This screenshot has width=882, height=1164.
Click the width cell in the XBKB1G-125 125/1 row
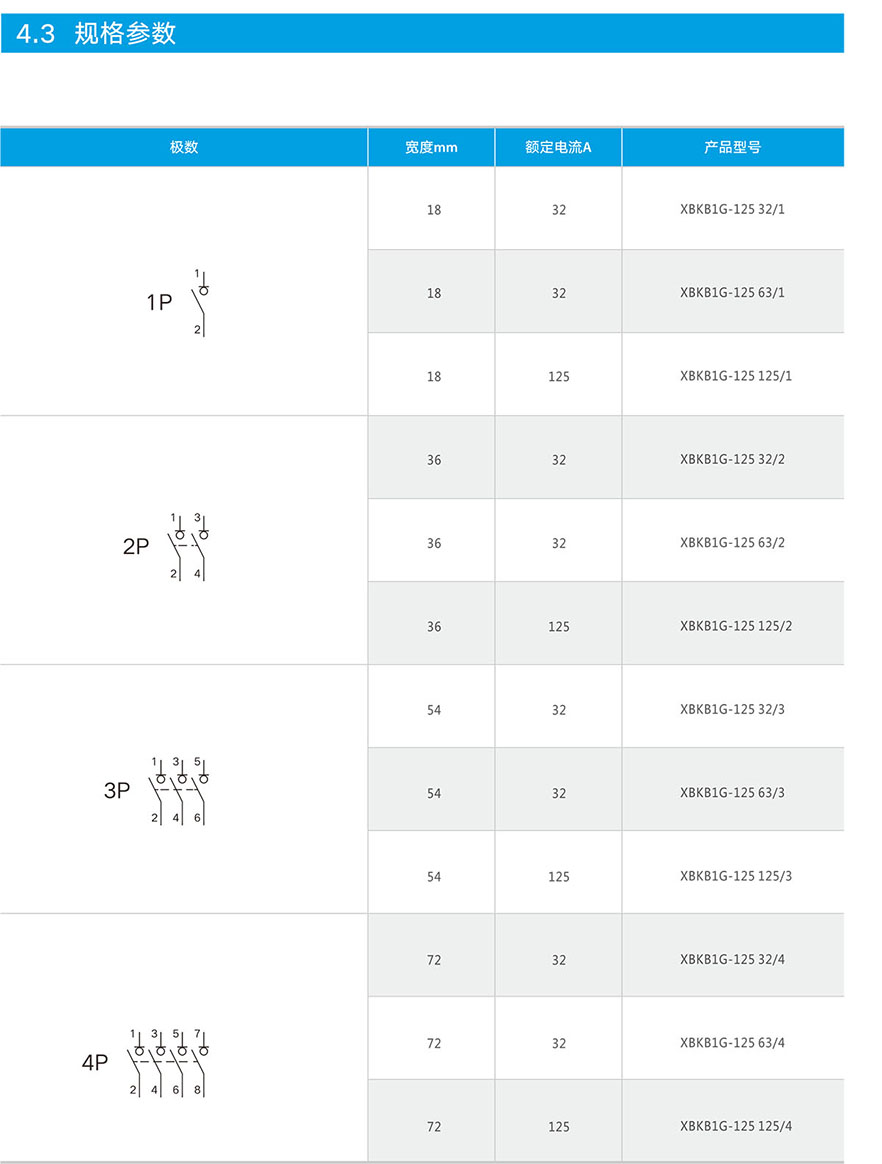434,377
